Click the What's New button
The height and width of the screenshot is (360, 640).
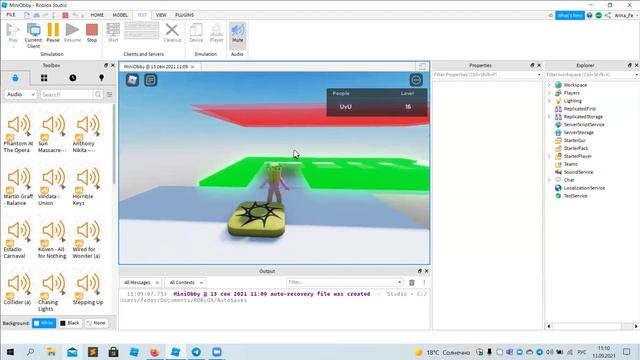point(570,16)
